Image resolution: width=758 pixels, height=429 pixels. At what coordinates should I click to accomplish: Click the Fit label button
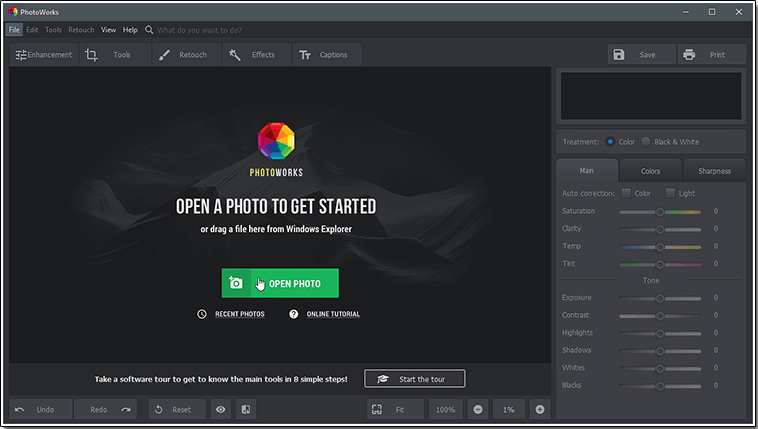point(400,410)
